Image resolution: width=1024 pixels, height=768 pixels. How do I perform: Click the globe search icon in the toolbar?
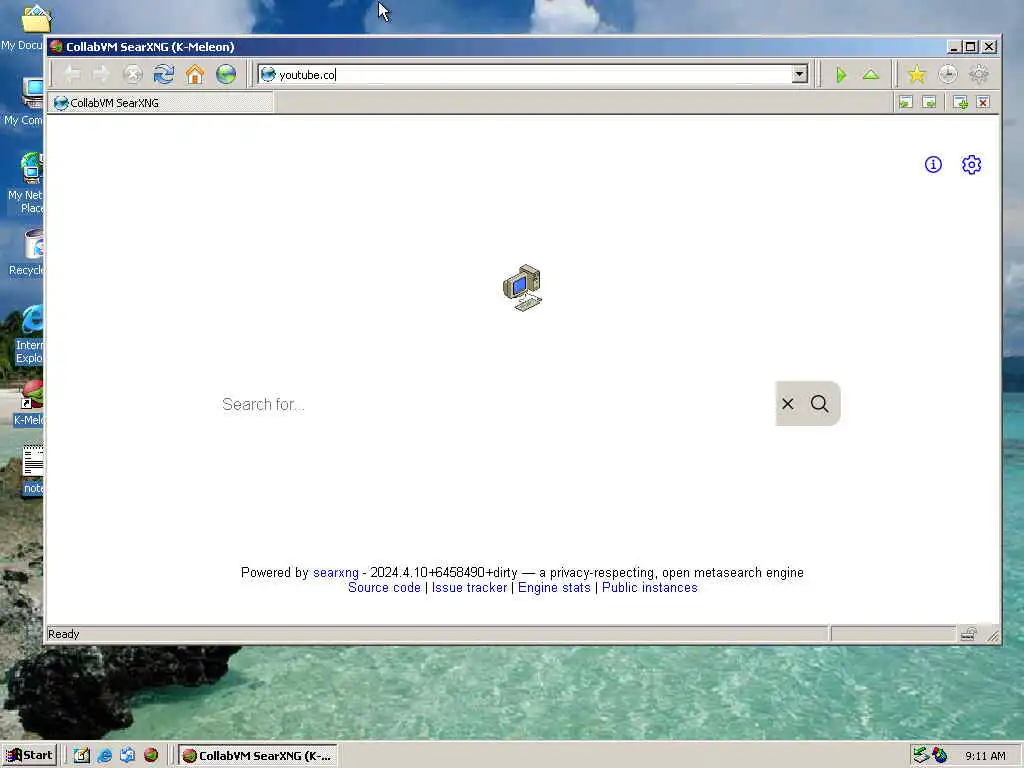click(x=226, y=74)
